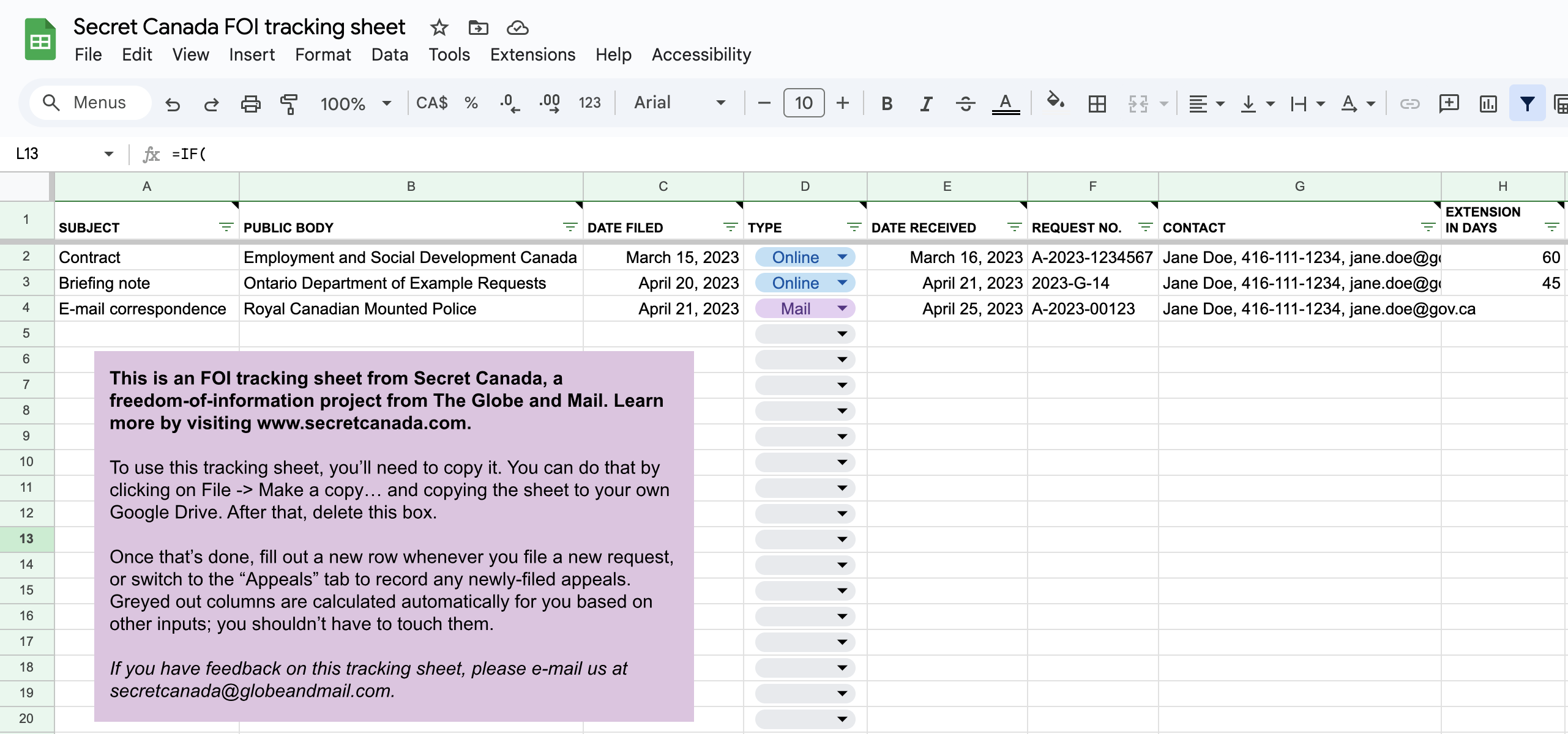
Task: Open the Data menu
Action: (x=389, y=55)
